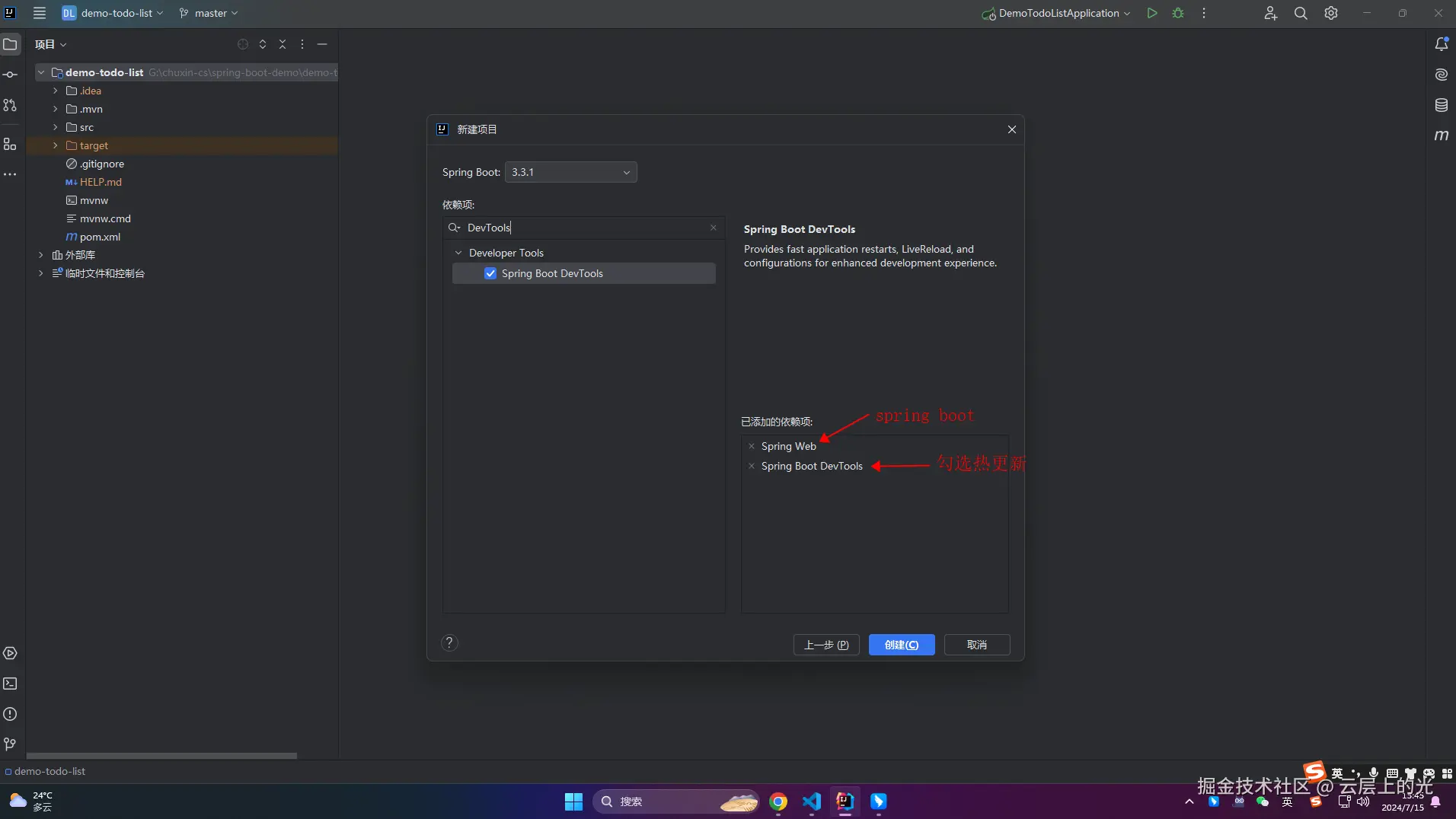This screenshot has width=1456, height=819.
Task: Expand the external libraries node
Action: [40, 255]
